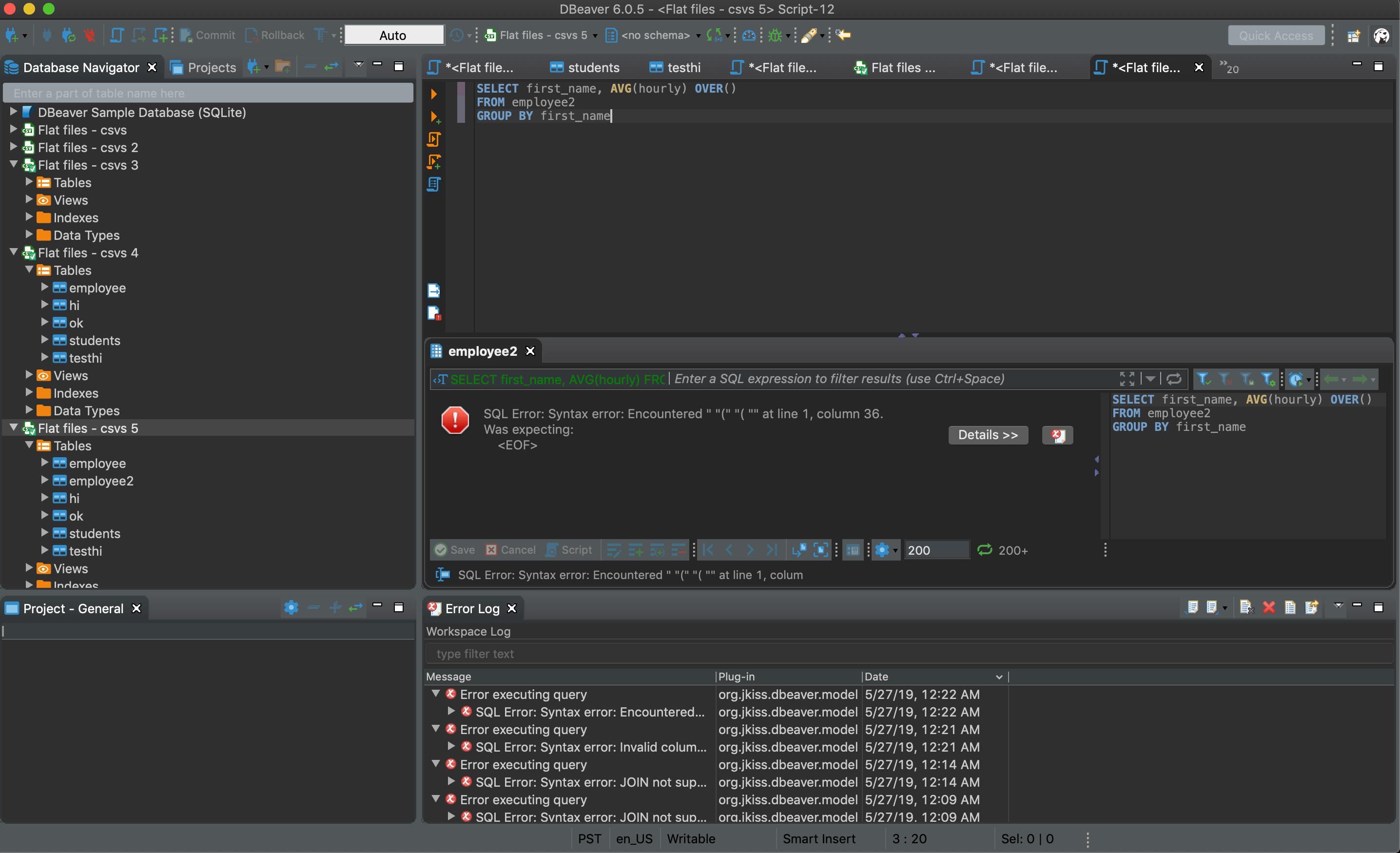Collapse the Flat files - csvs 5 node
1400x853 pixels.
click(13, 428)
